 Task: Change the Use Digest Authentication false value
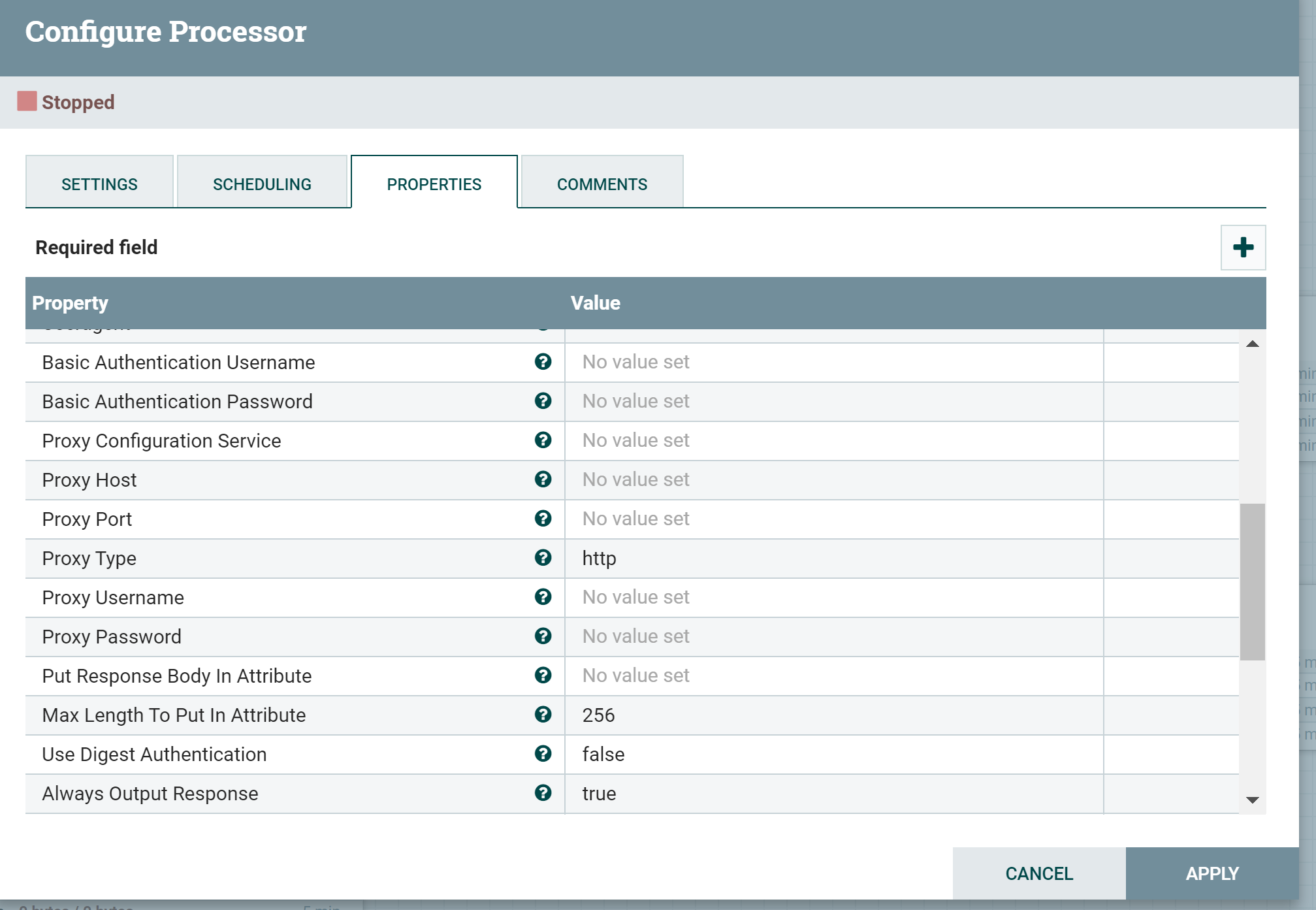pos(829,755)
